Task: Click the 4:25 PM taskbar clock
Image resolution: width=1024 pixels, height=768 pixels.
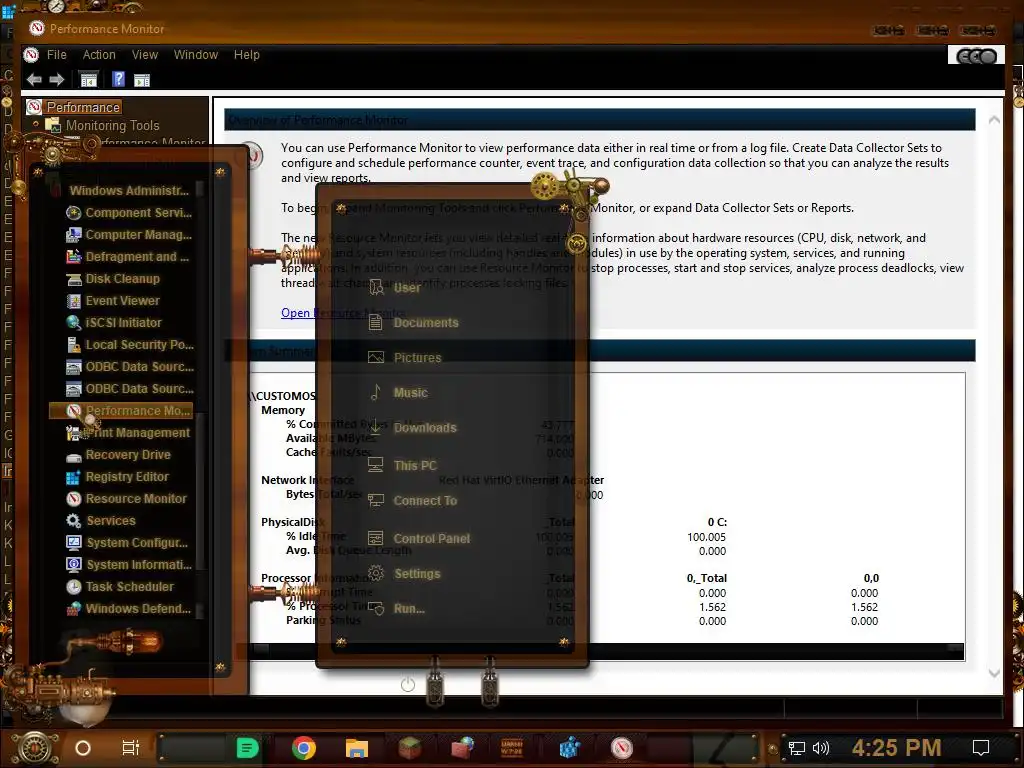Action: point(896,748)
